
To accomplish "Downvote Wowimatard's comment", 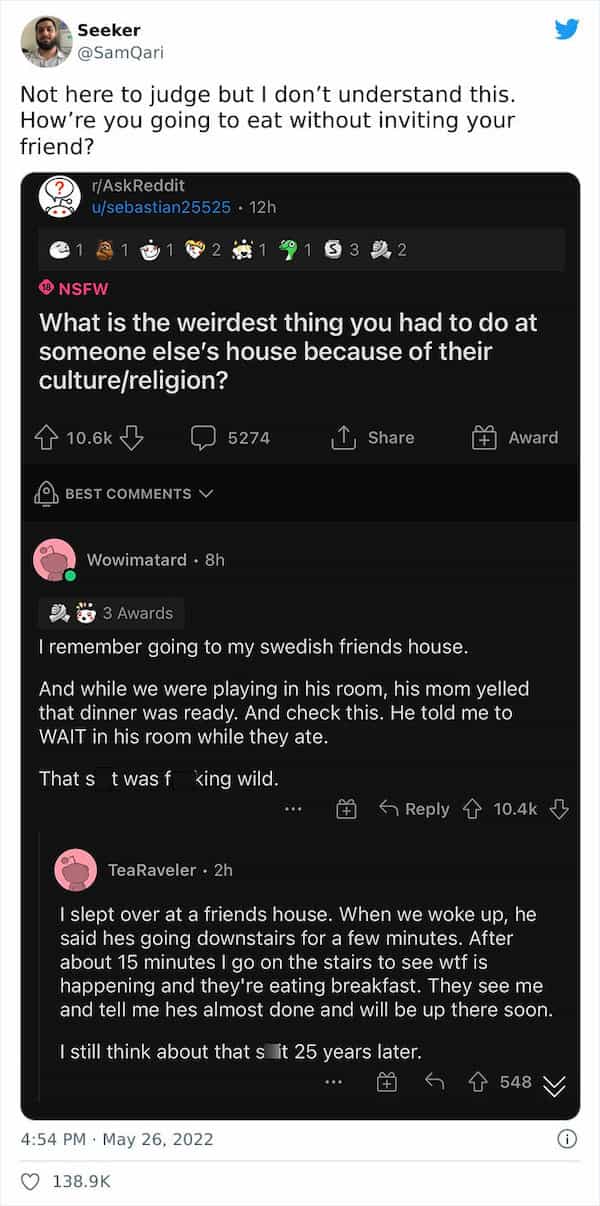I will click(559, 809).
